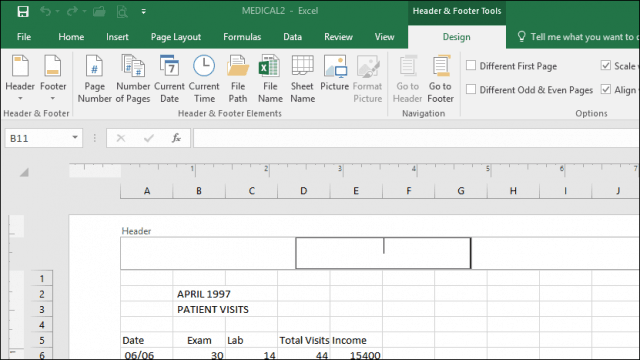Click the Insert Function fx button
Image resolution: width=640 pixels, height=360 pixels.
pos(176,138)
